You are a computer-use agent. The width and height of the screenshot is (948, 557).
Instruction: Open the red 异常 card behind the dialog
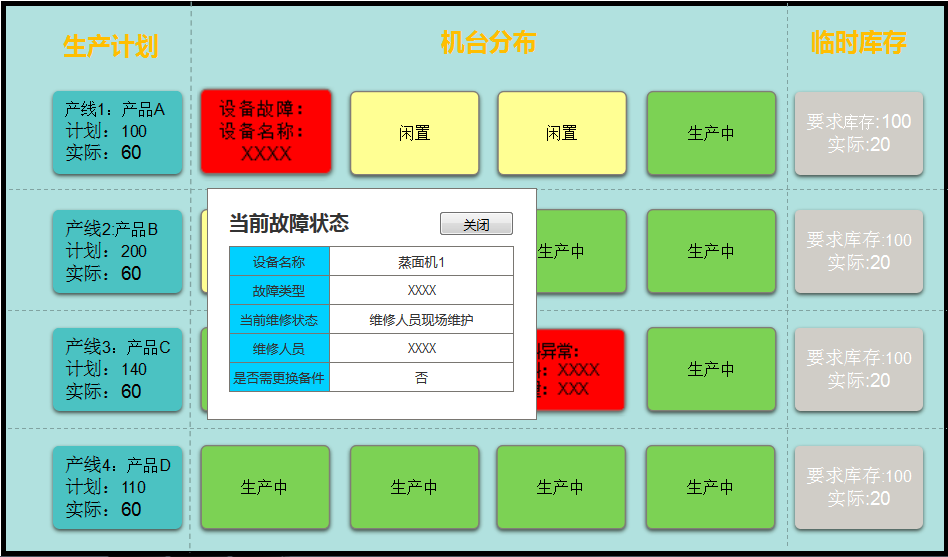pyautogui.click(x=580, y=370)
